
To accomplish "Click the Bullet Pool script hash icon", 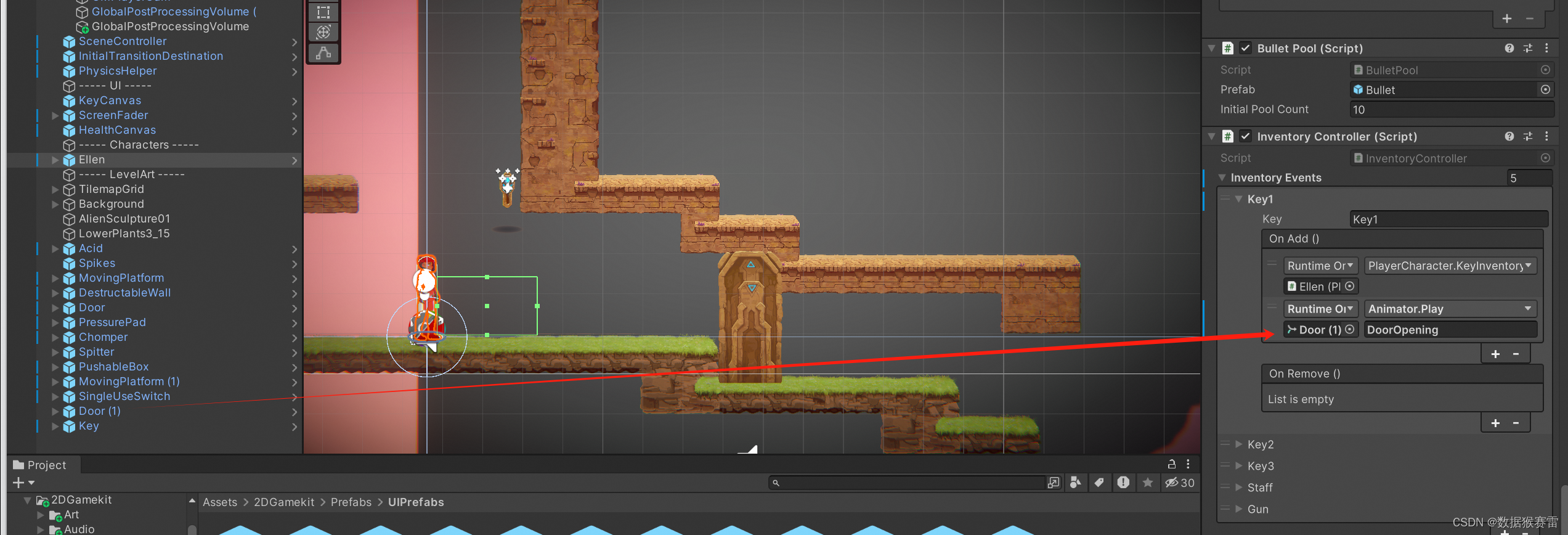I will click(x=1227, y=48).
